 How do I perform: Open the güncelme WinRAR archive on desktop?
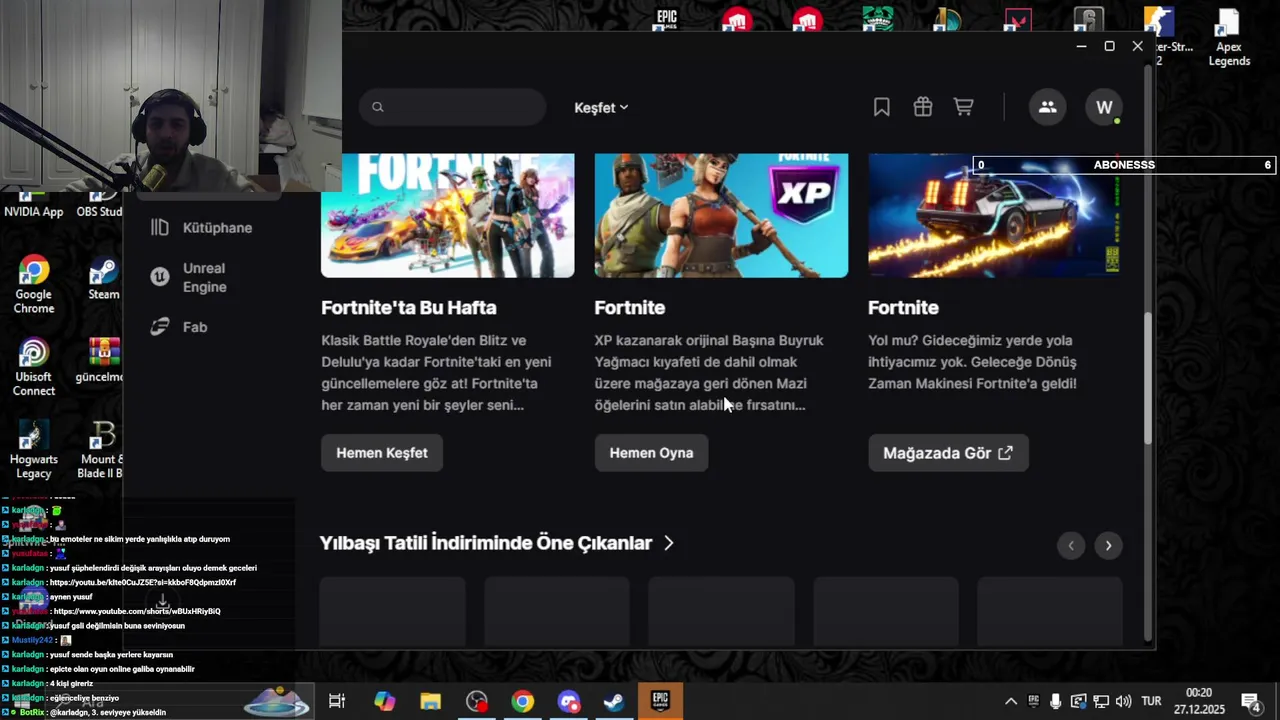pyautogui.click(x=102, y=360)
